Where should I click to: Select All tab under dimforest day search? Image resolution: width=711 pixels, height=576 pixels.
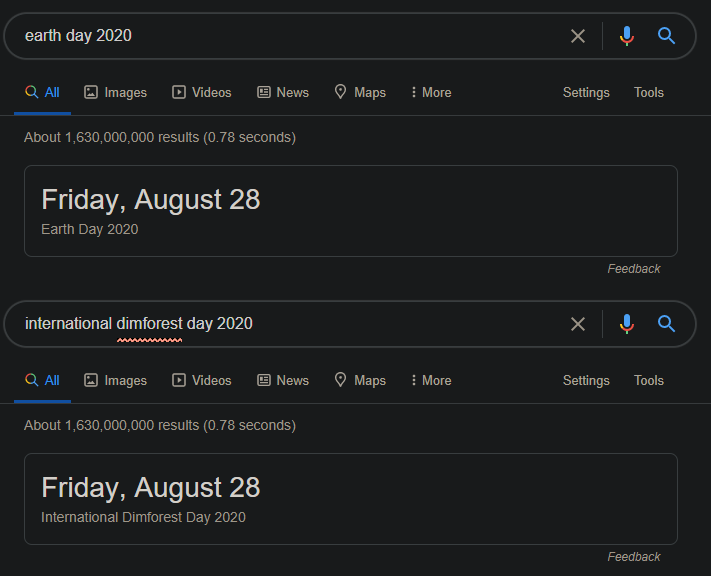coord(42,381)
